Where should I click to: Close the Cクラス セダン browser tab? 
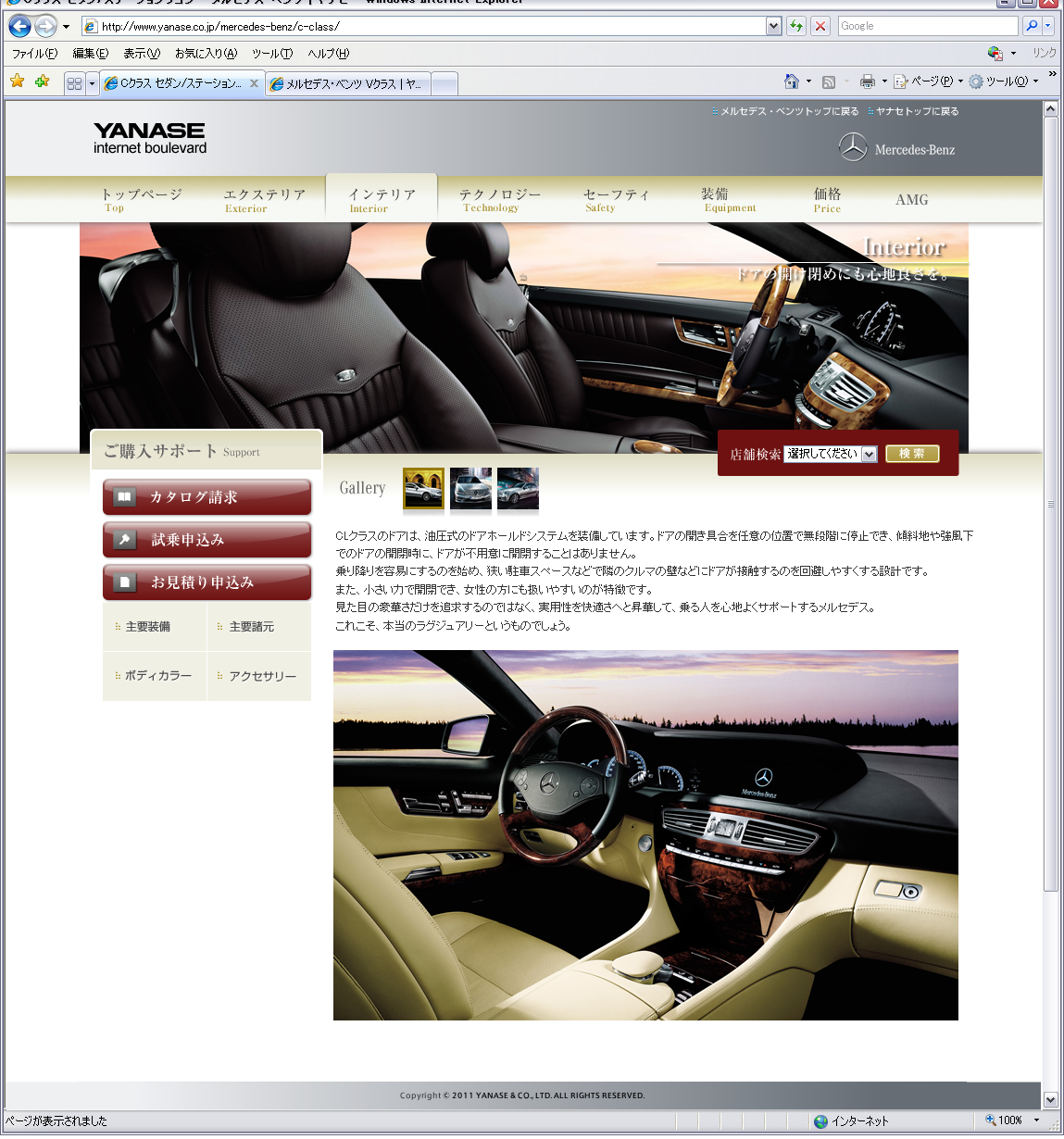coord(254,83)
